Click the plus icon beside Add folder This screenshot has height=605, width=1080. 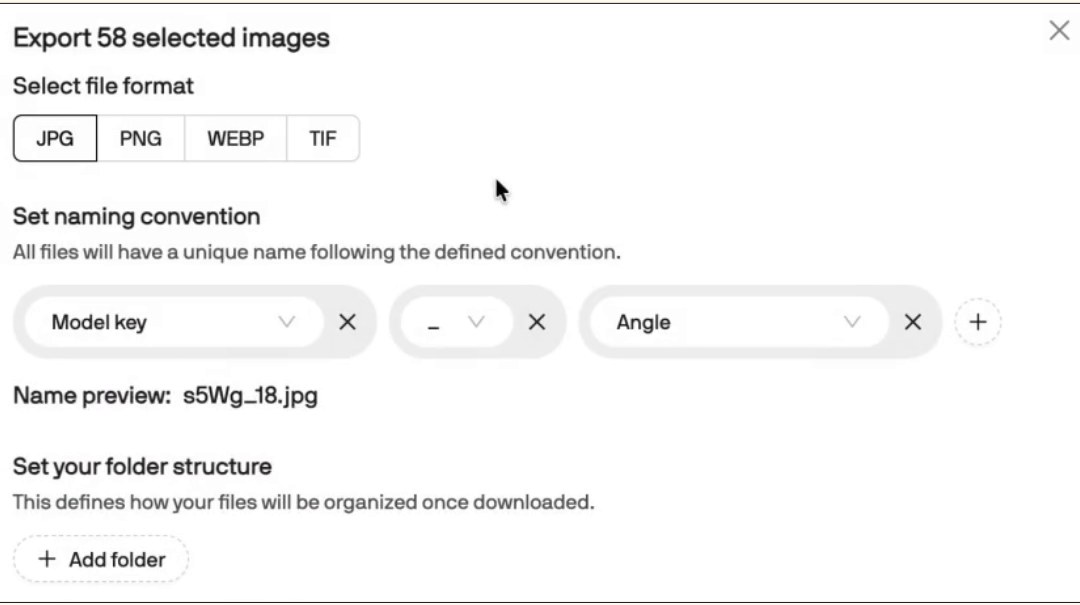pyautogui.click(x=47, y=559)
